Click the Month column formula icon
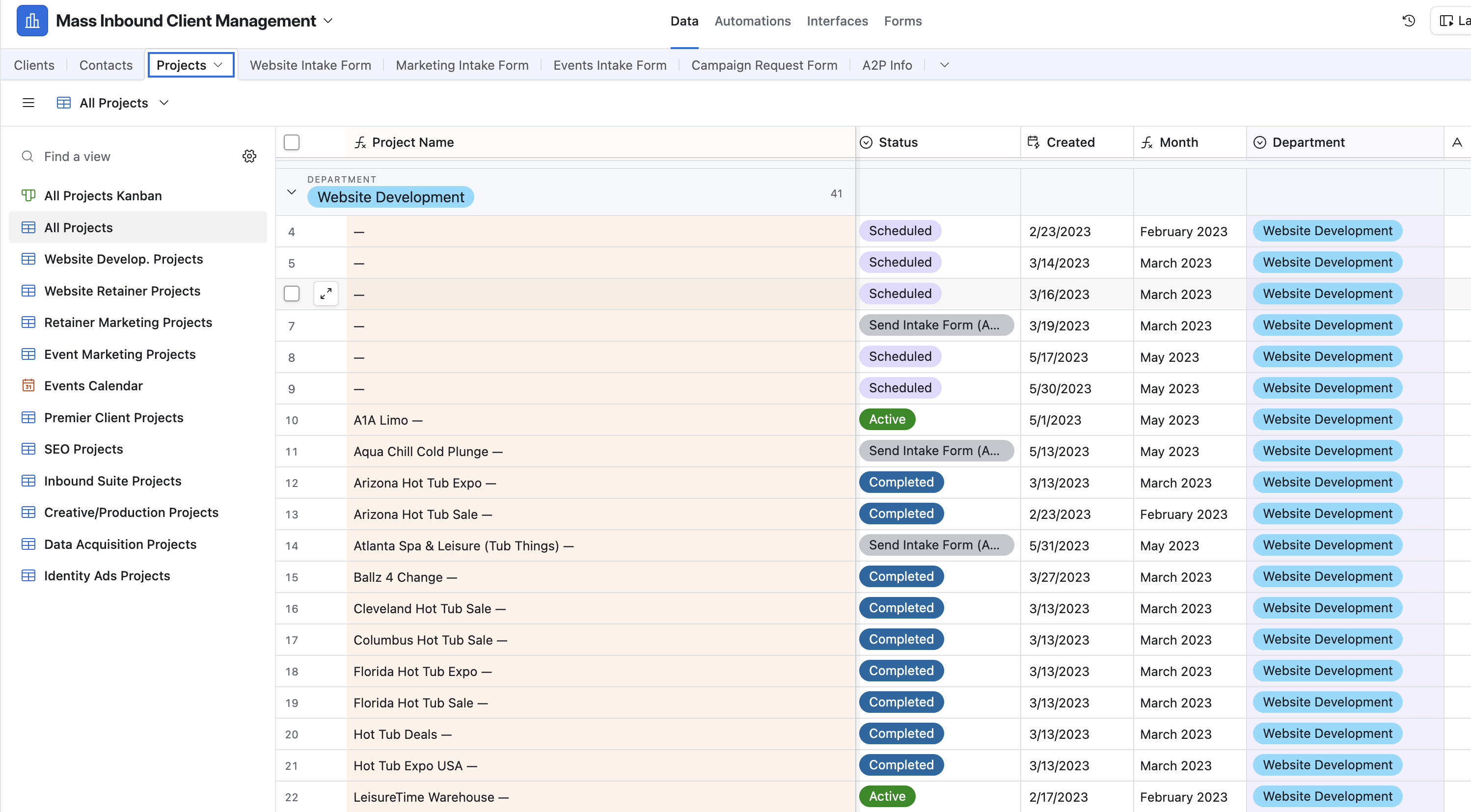The height and width of the screenshot is (812, 1471). point(1146,143)
